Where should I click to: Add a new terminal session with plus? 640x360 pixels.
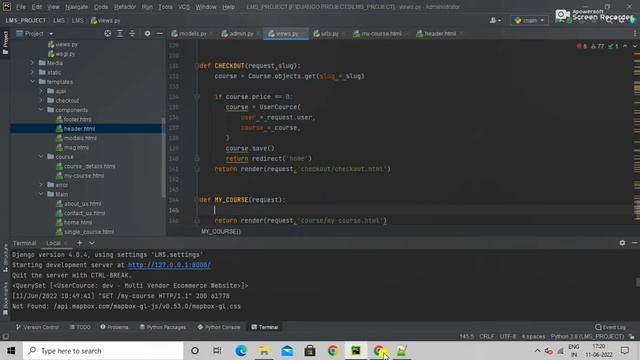(80, 243)
